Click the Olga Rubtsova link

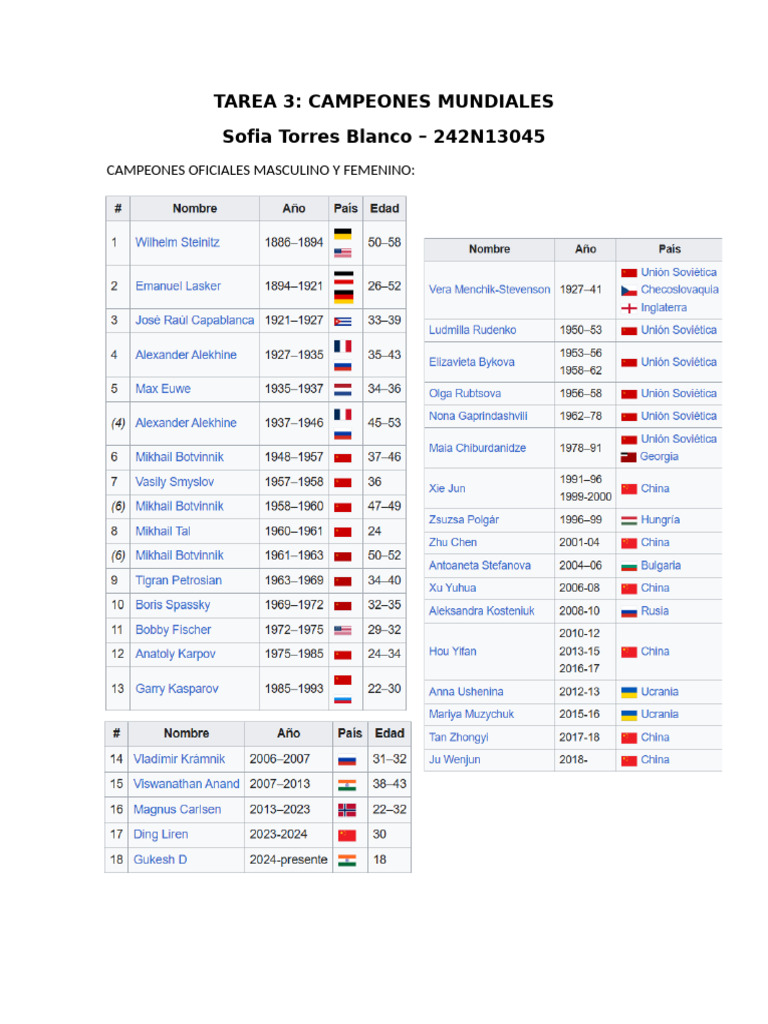464,393
